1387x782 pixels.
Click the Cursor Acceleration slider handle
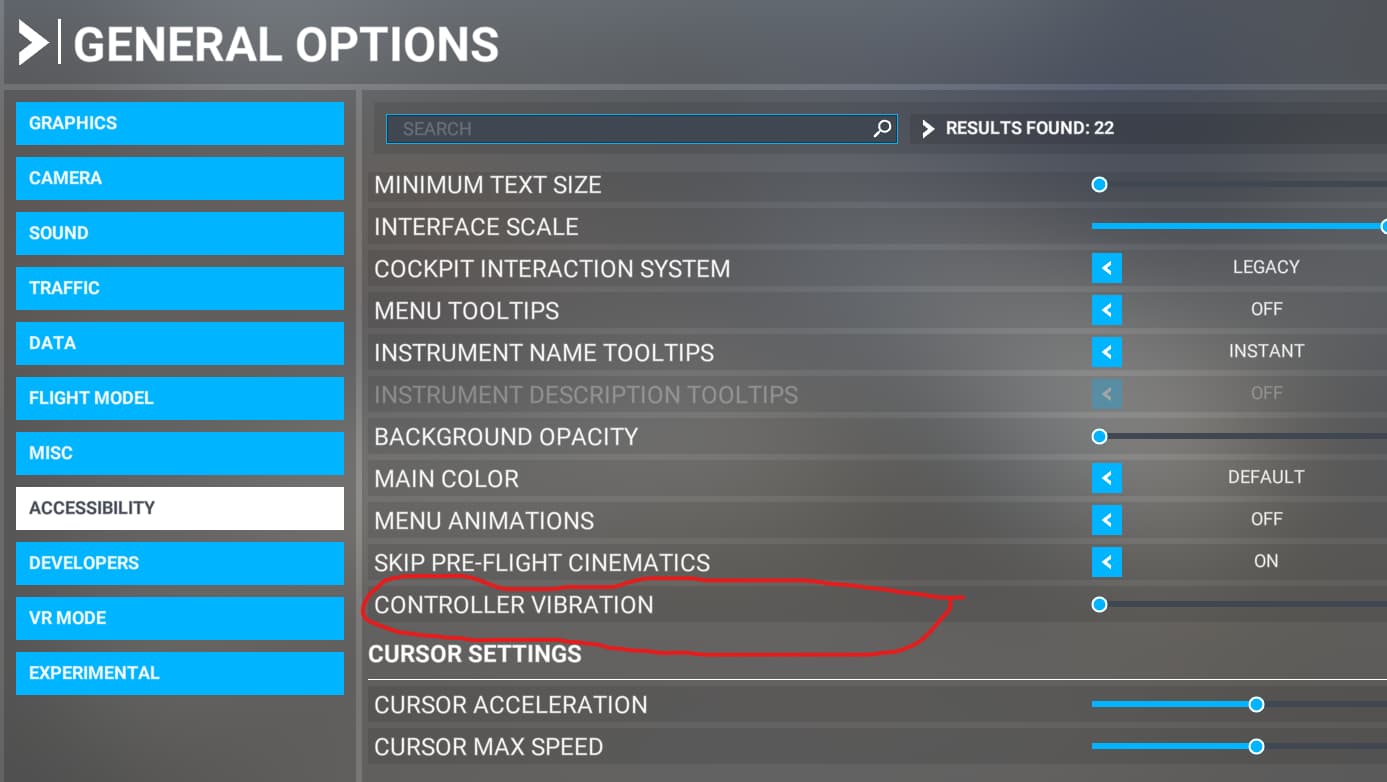(1256, 704)
